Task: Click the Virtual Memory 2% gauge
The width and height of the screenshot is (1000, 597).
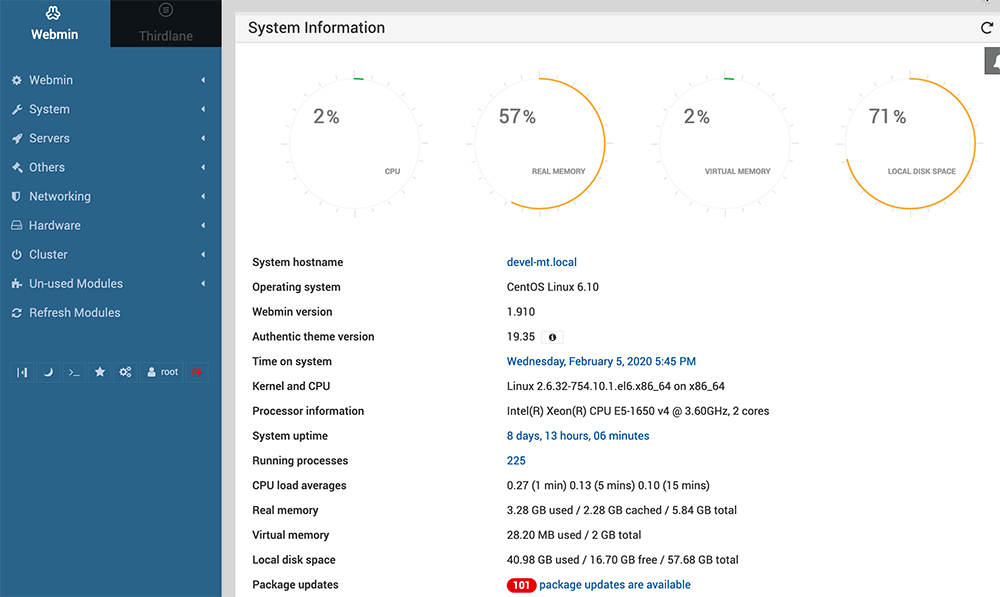Action: click(x=725, y=144)
